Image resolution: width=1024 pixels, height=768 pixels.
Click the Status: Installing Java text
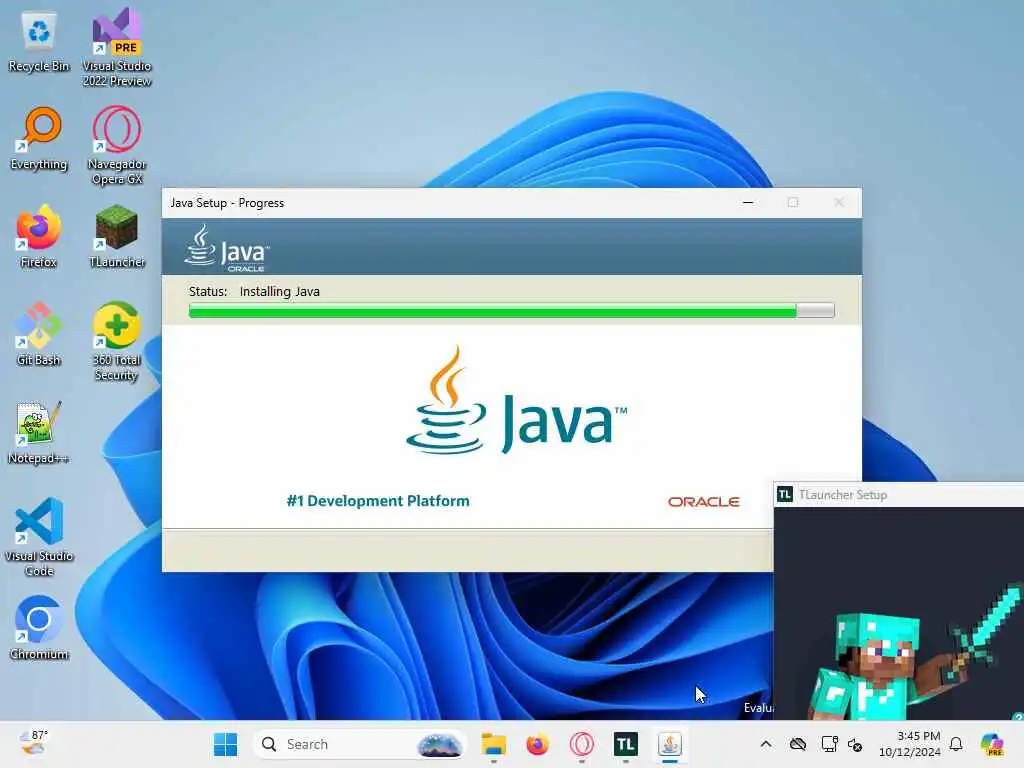point(254,291)
